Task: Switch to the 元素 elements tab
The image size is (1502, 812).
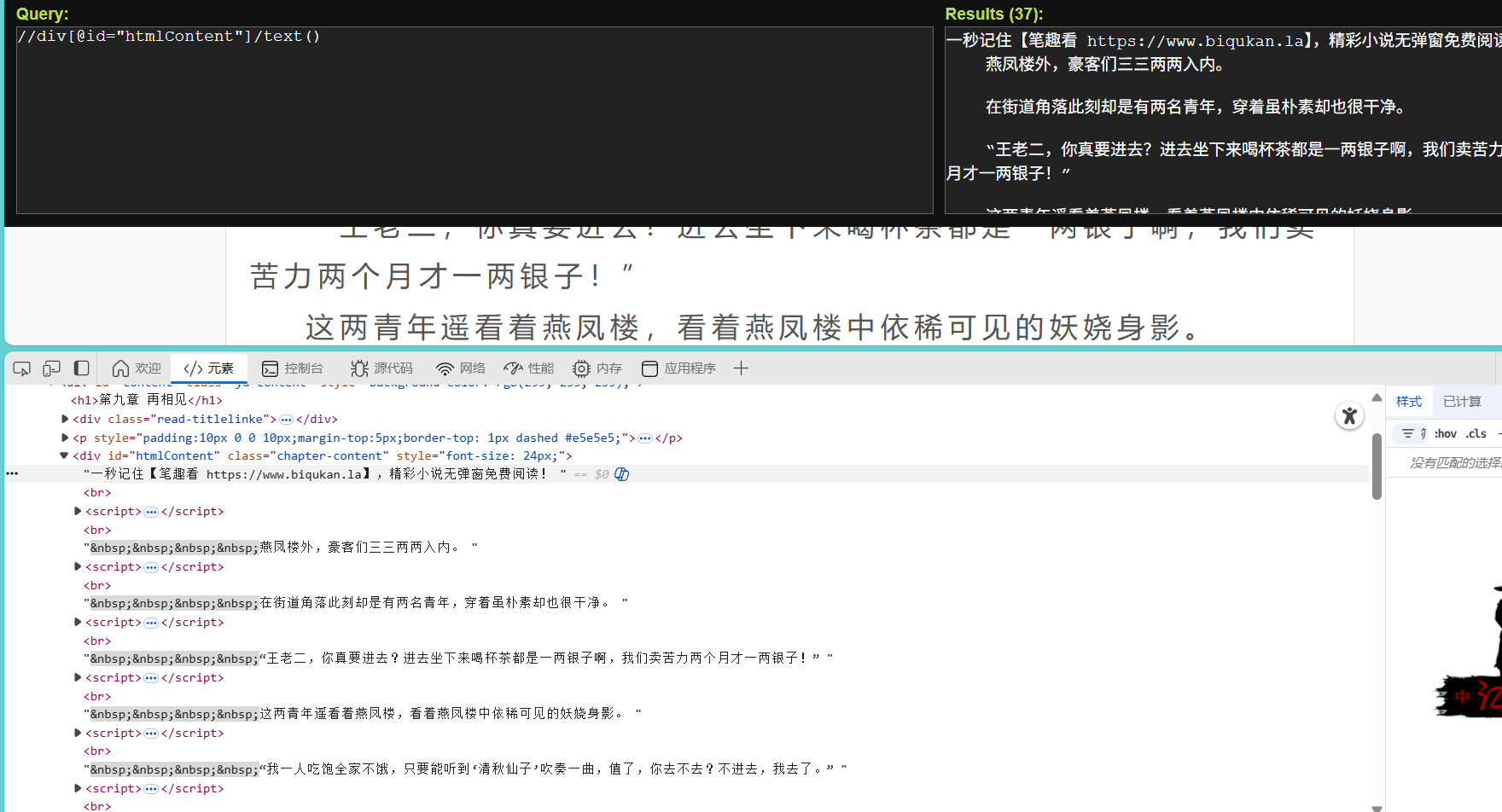Action: coord(209,368)
